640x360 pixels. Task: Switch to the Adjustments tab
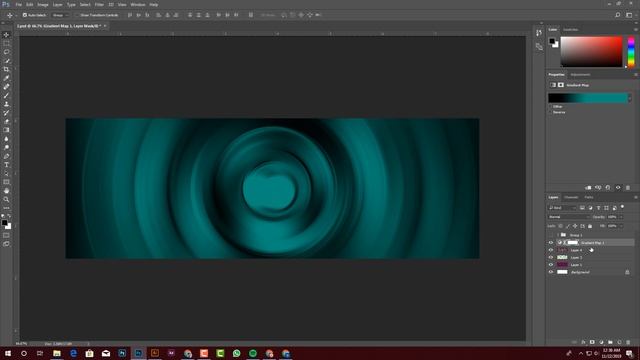580,75
